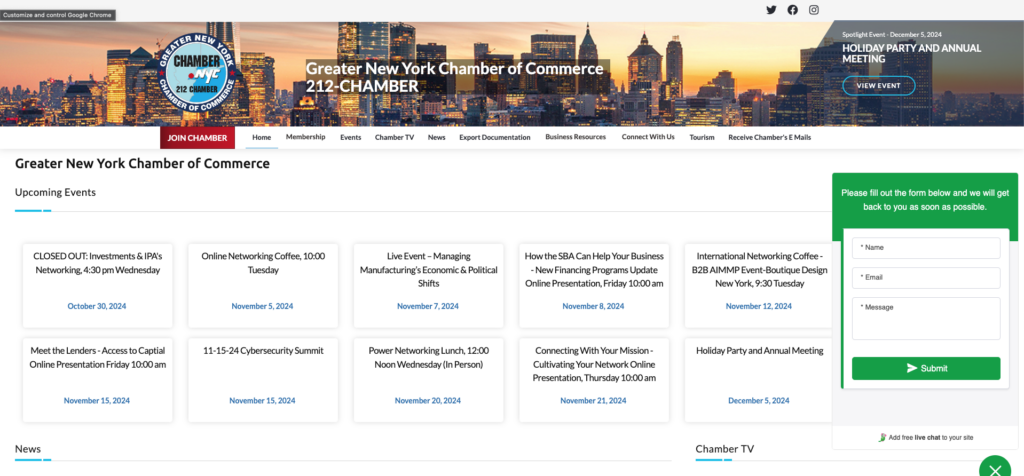The image size is (1024, 476).
Task: Open the Add free live chat link
Action: coord(925,437)
